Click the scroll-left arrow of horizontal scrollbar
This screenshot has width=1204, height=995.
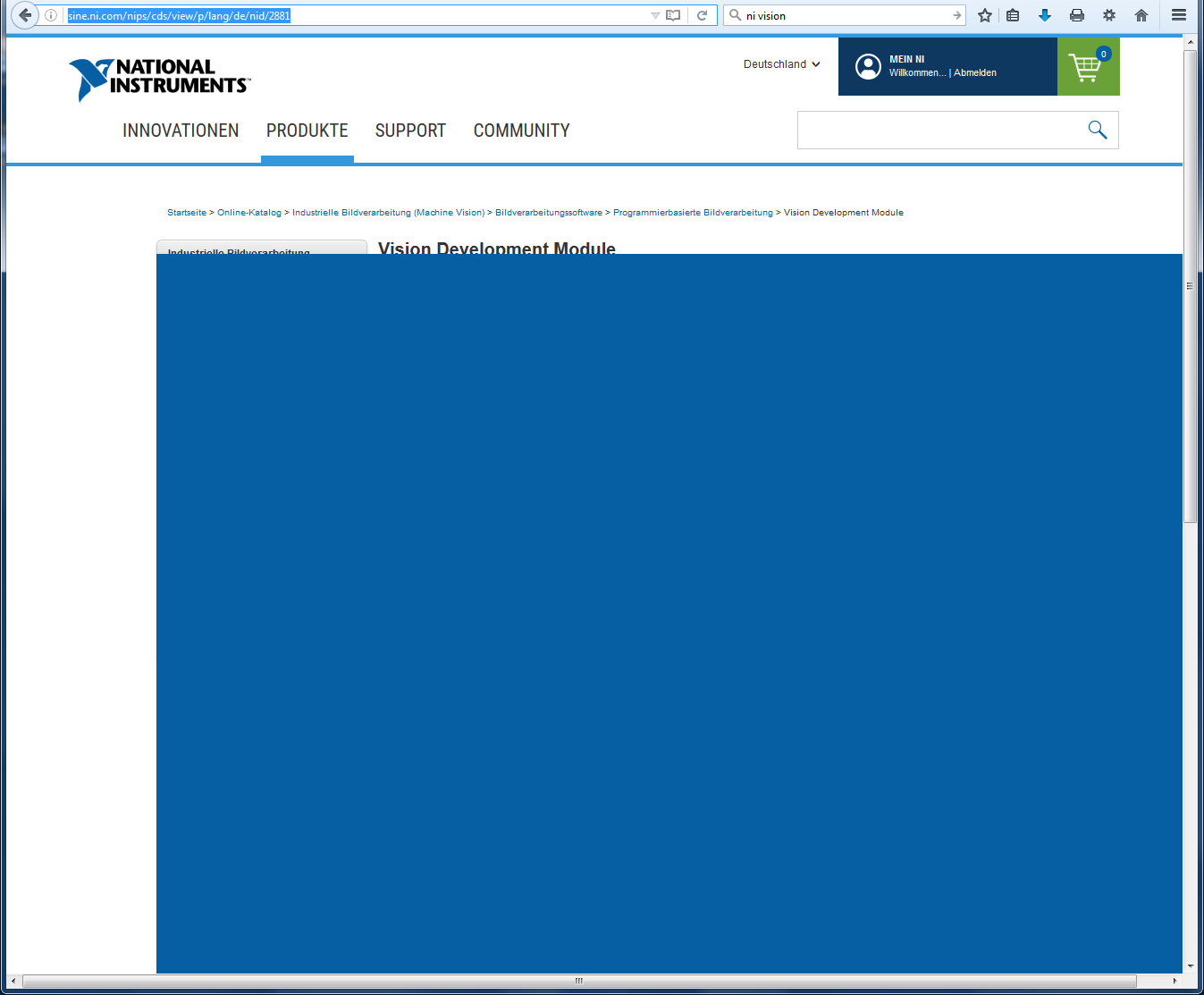(13, 981)
